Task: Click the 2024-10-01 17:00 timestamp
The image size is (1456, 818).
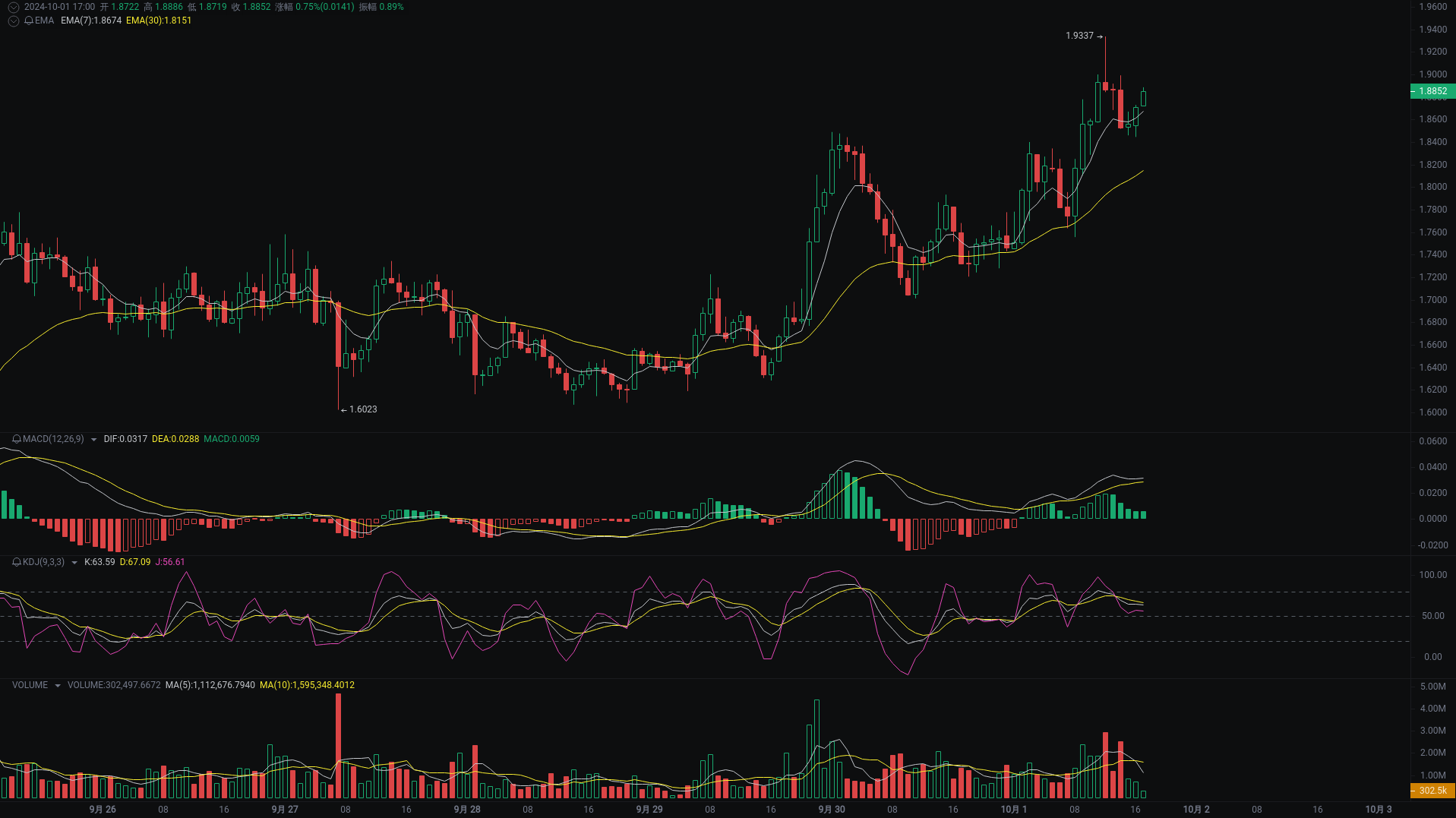Action: point(59,7)
